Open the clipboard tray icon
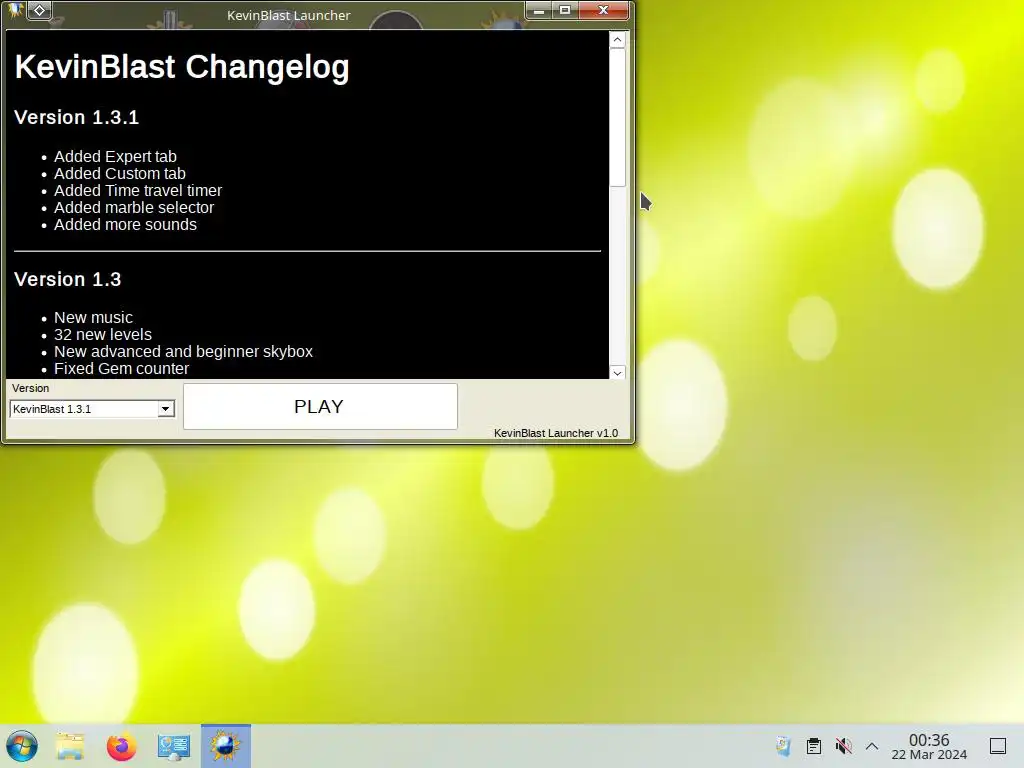The image size is (1024, 768). pos(814,746)
